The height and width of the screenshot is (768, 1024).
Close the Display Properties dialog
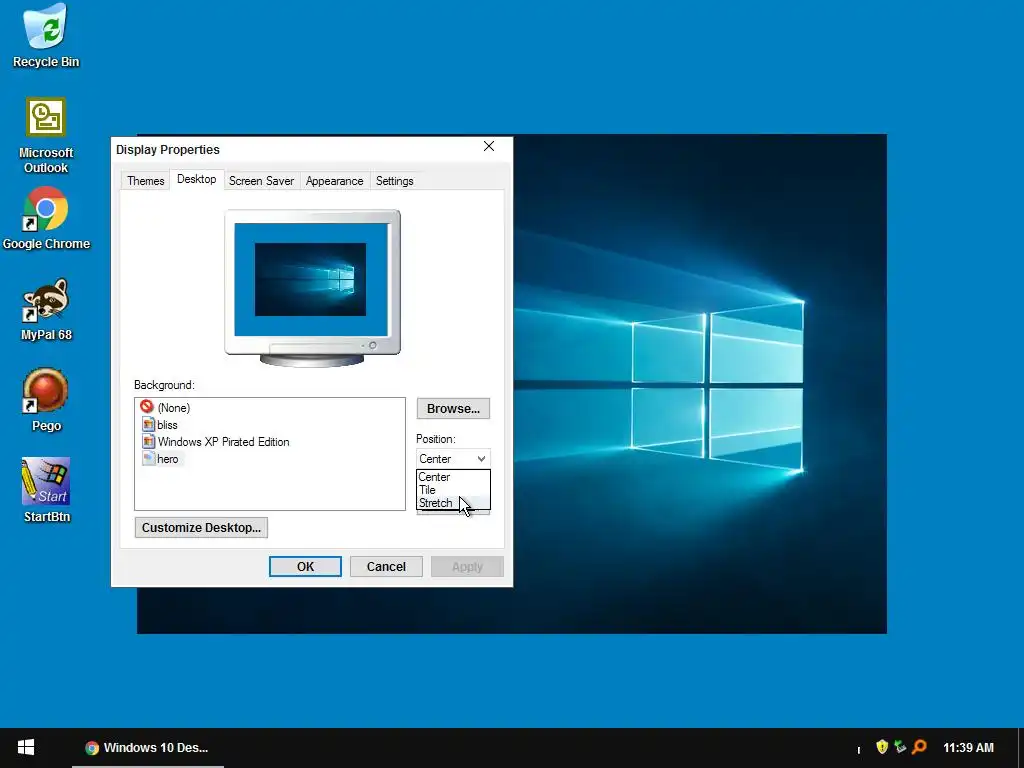[x=488, y=146]
